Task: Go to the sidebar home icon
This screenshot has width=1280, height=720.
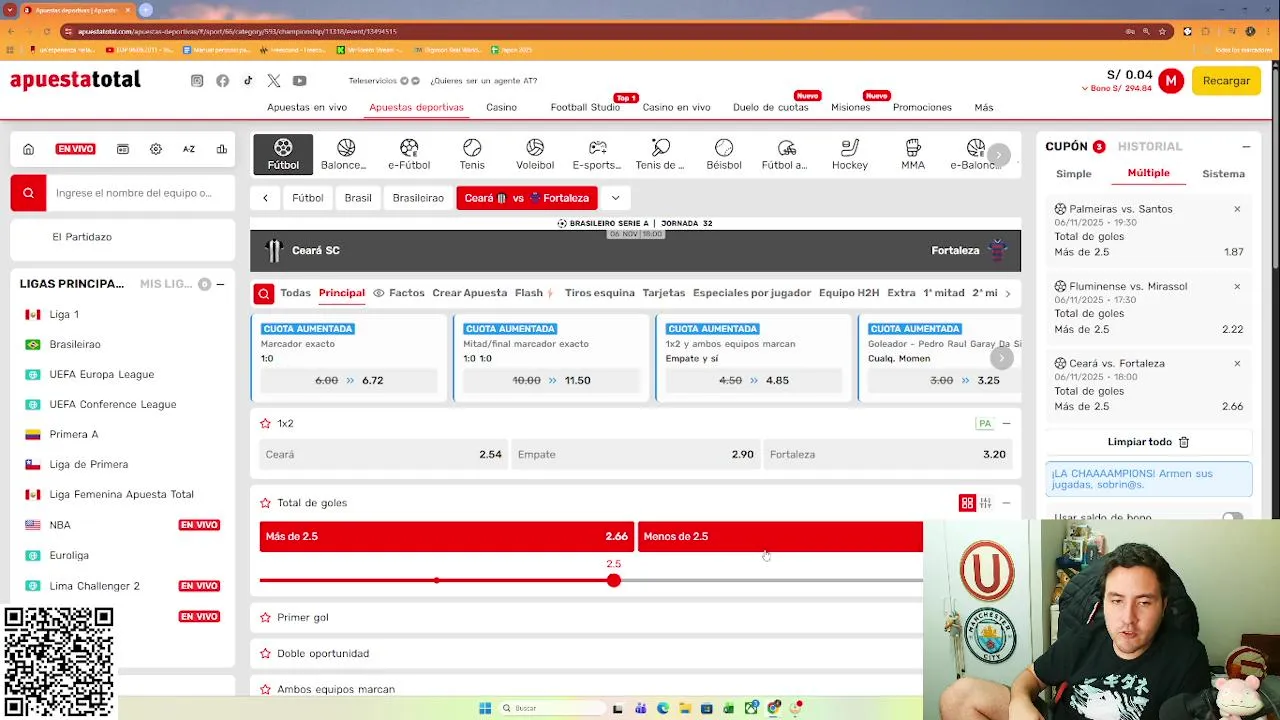Action: [x=28, y=149]
